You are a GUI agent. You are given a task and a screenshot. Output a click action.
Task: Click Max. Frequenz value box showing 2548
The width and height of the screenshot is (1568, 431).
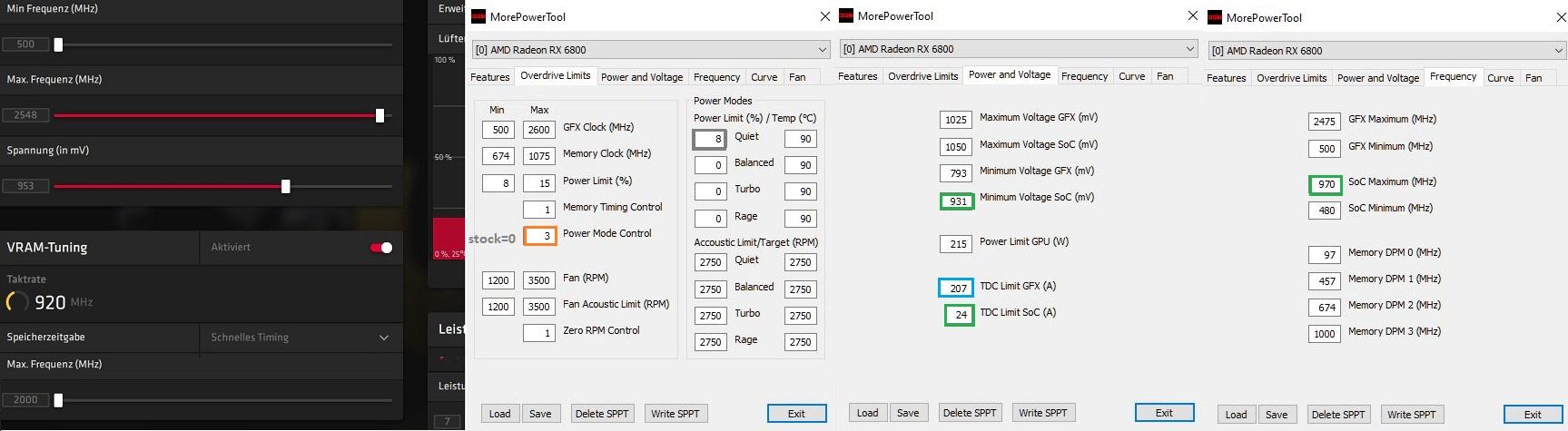click(x=25, y=115)
